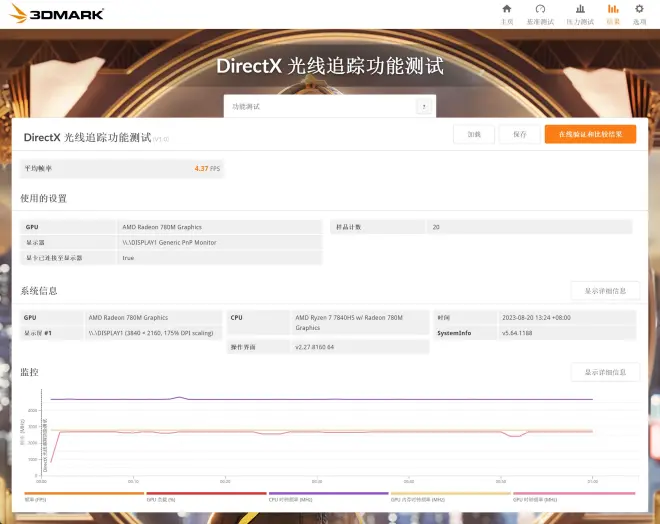Open the 压力测试 stress test icon
Image resolution: width=660 pixels, height=524 pixels.
click(580, 13)
